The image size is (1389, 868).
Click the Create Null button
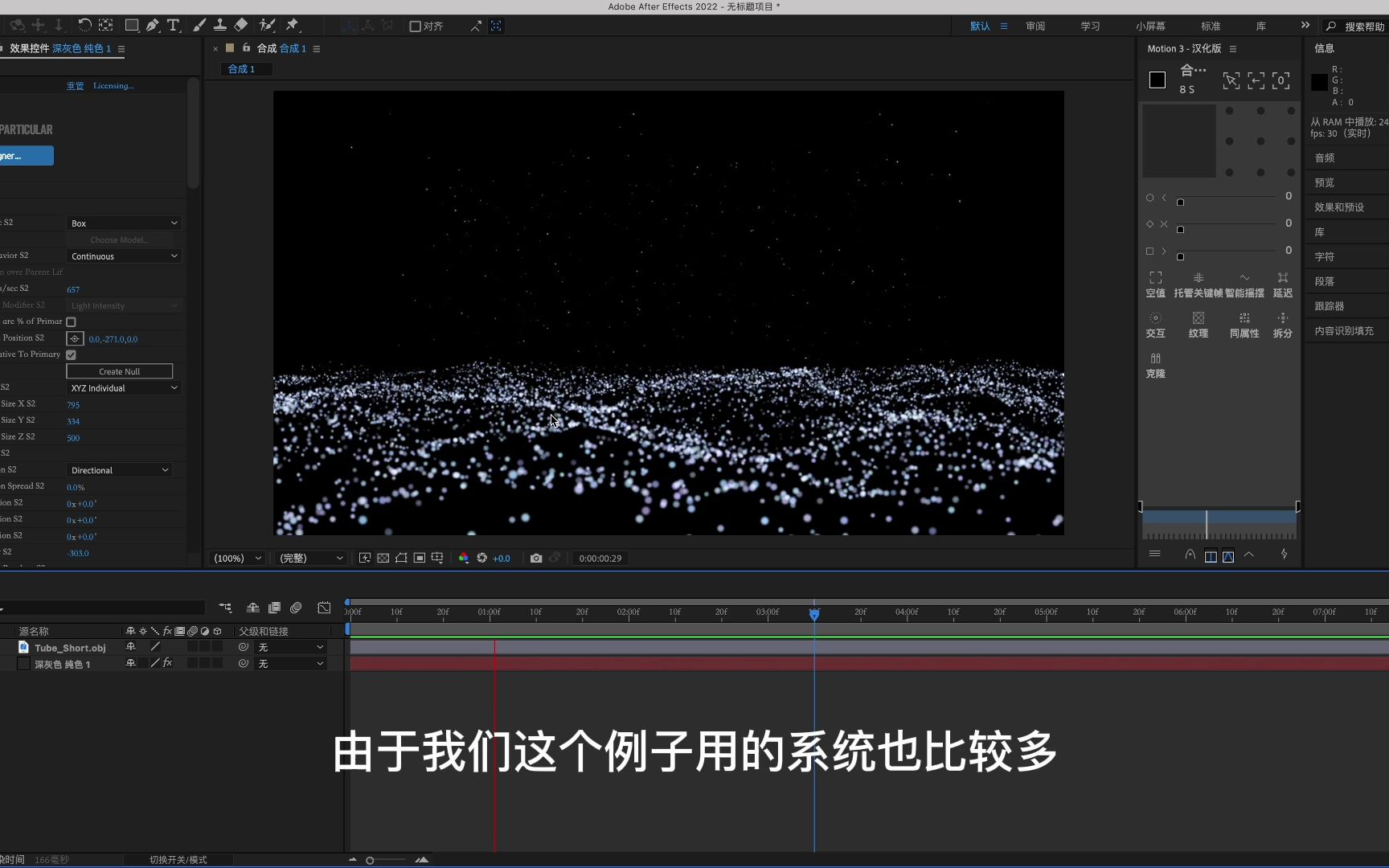pyautogui.click(x=119, y=371)
